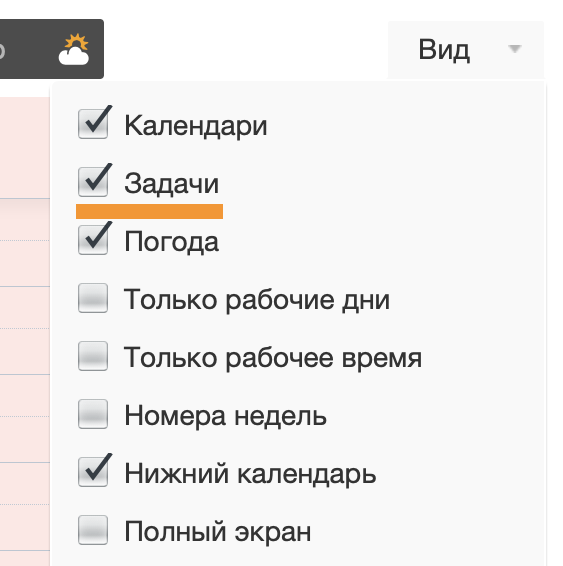Tick the Полный экран checkbox
563x566 pixels.
[x=93, y=530]
